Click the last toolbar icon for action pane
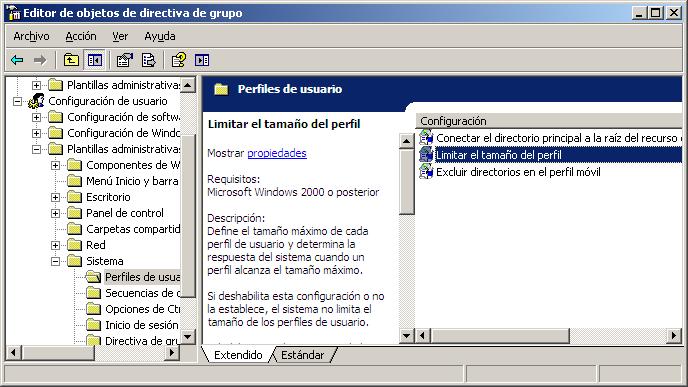This screenshot has width=688, height=387. point(202,60)
